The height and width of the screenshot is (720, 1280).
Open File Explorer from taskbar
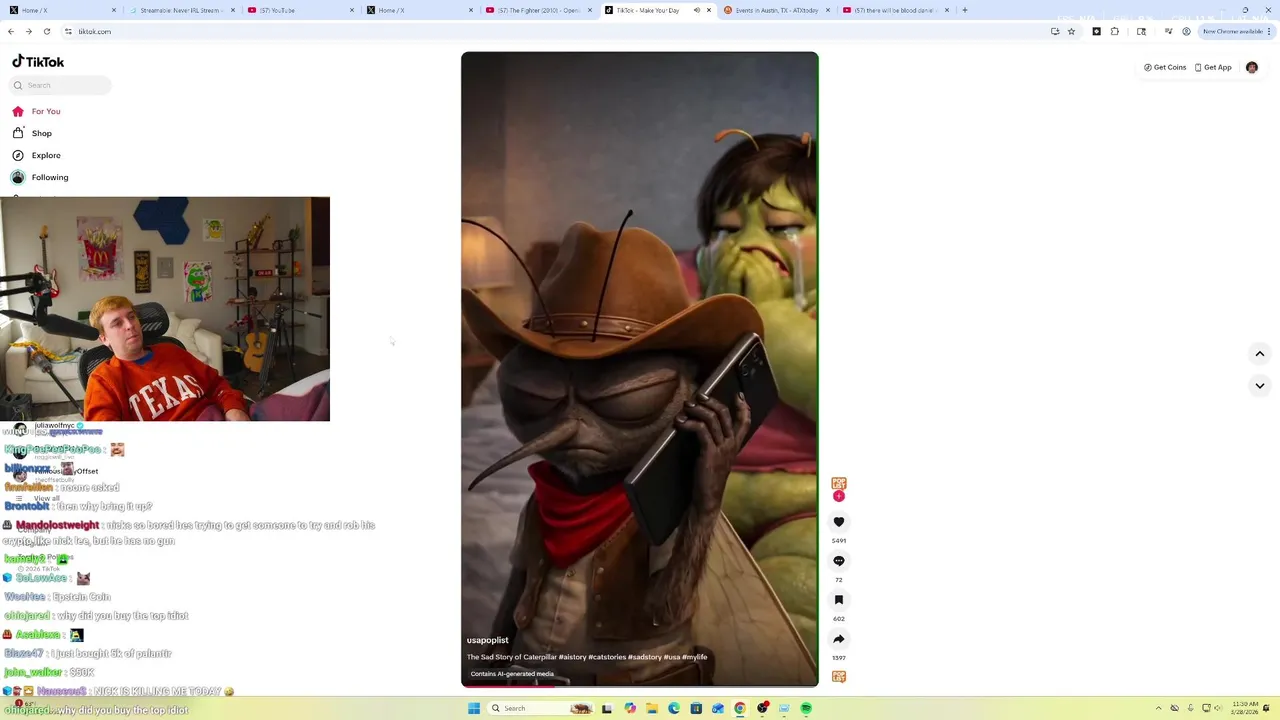(x=651, y=708)
